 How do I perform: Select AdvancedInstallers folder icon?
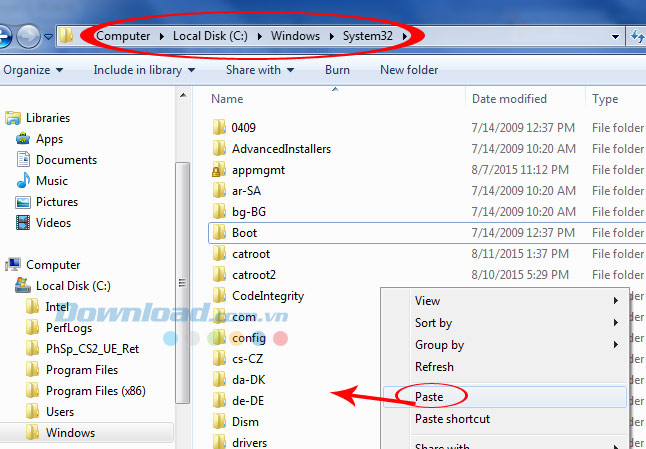219,148
